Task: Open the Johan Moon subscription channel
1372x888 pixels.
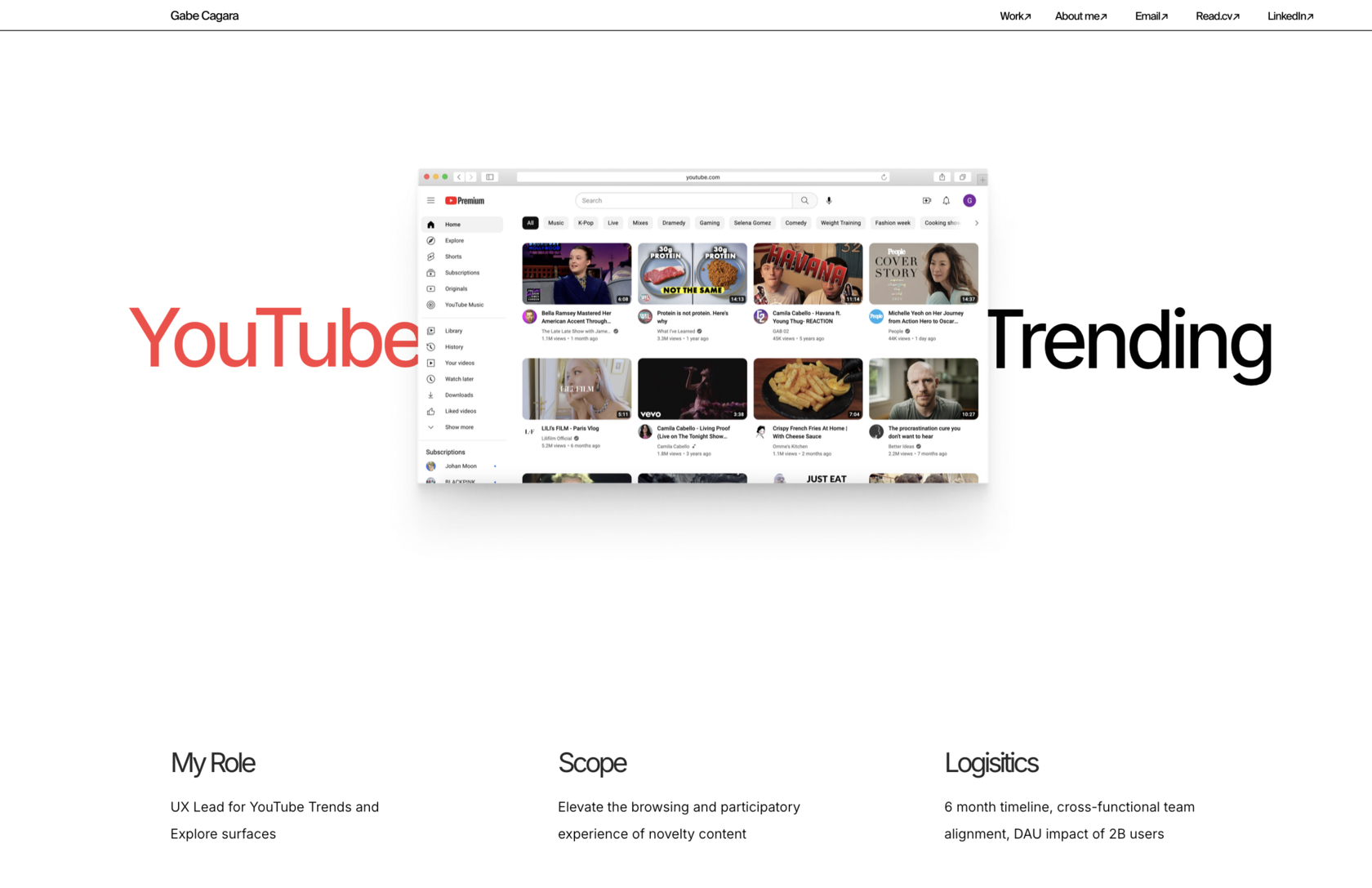Action: (x=462, y=466)
